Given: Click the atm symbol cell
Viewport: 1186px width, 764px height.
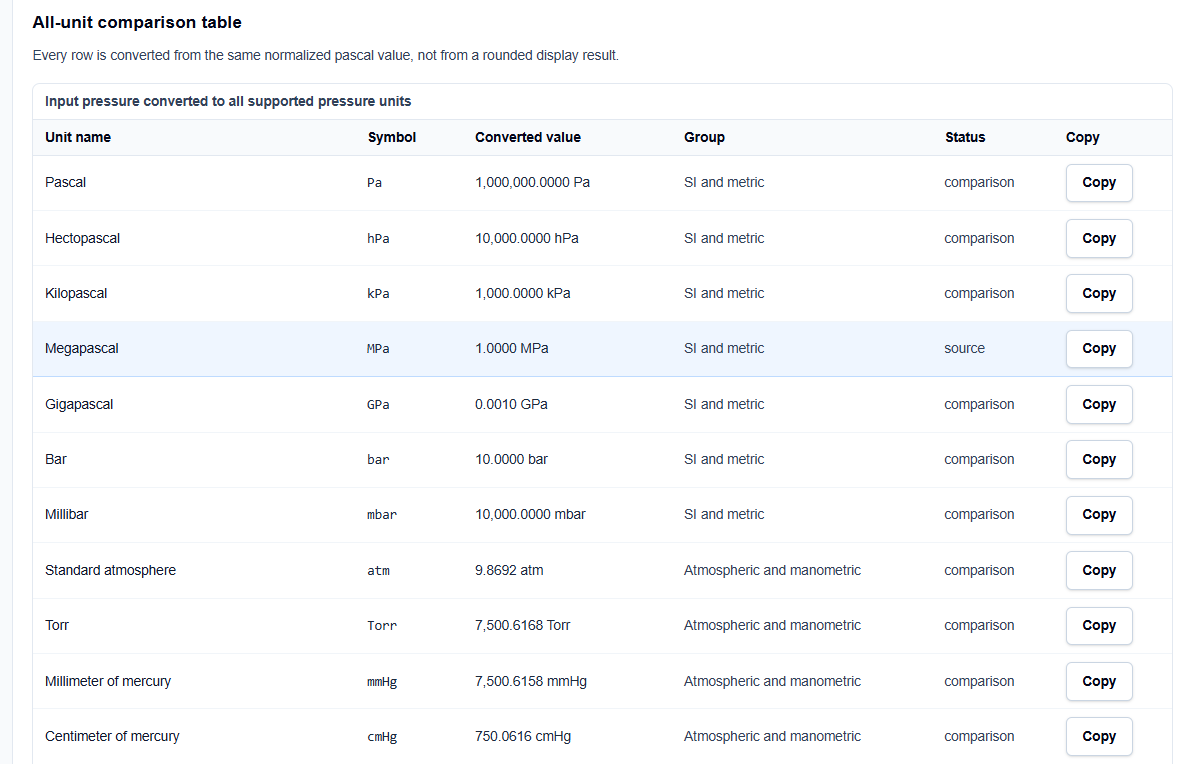Looking at the screenshot, I should pyautogui.click(x=378, y=571).
